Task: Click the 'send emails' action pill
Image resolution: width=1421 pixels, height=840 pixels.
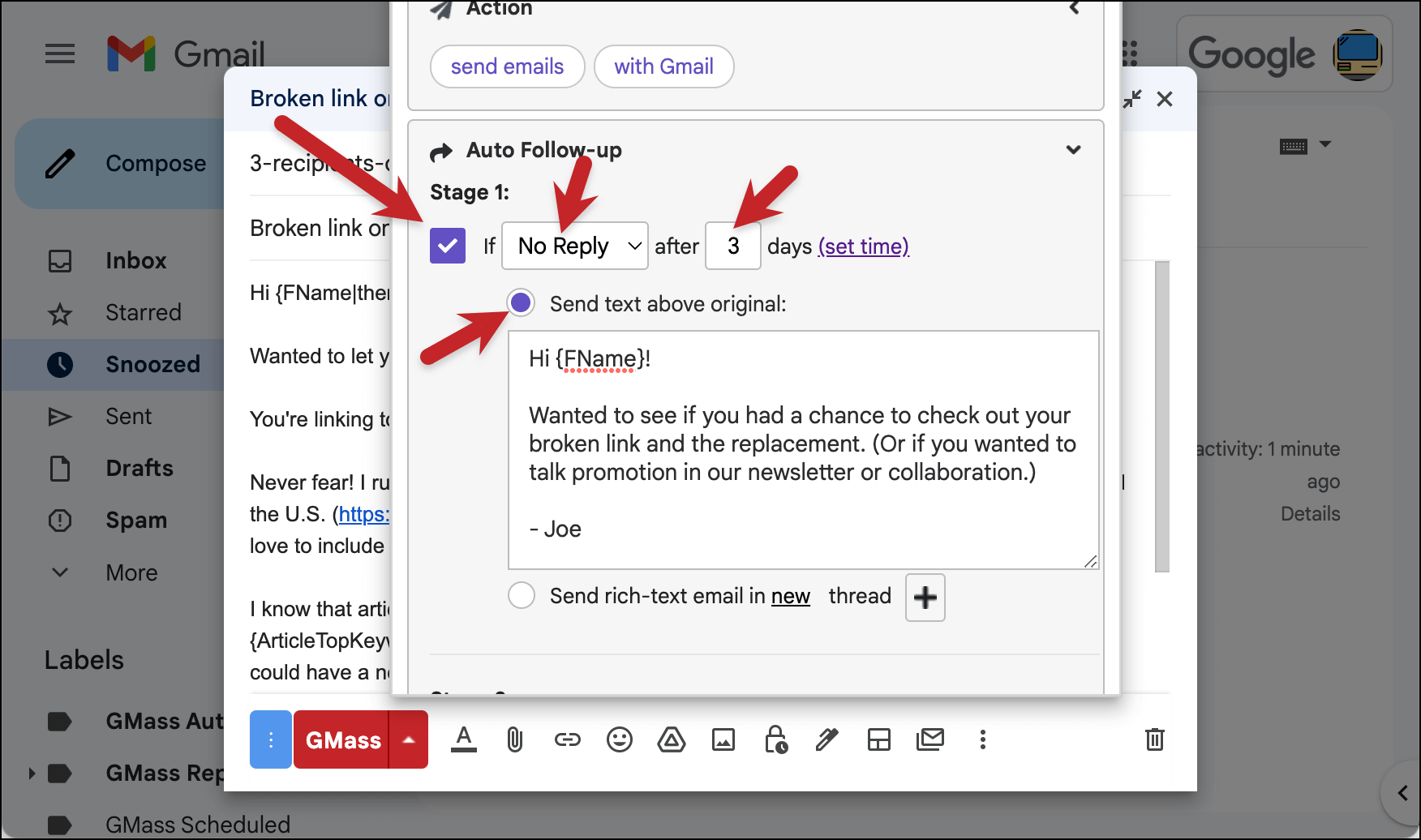Action: [x=507, y=66]
